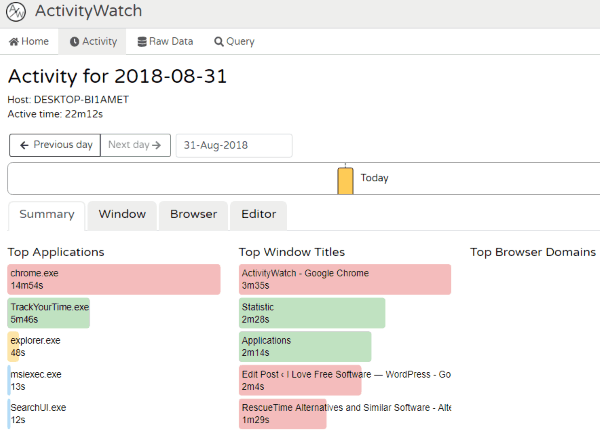Open the Query menu item
600x432 pixels.
click(x=235, y=41)
